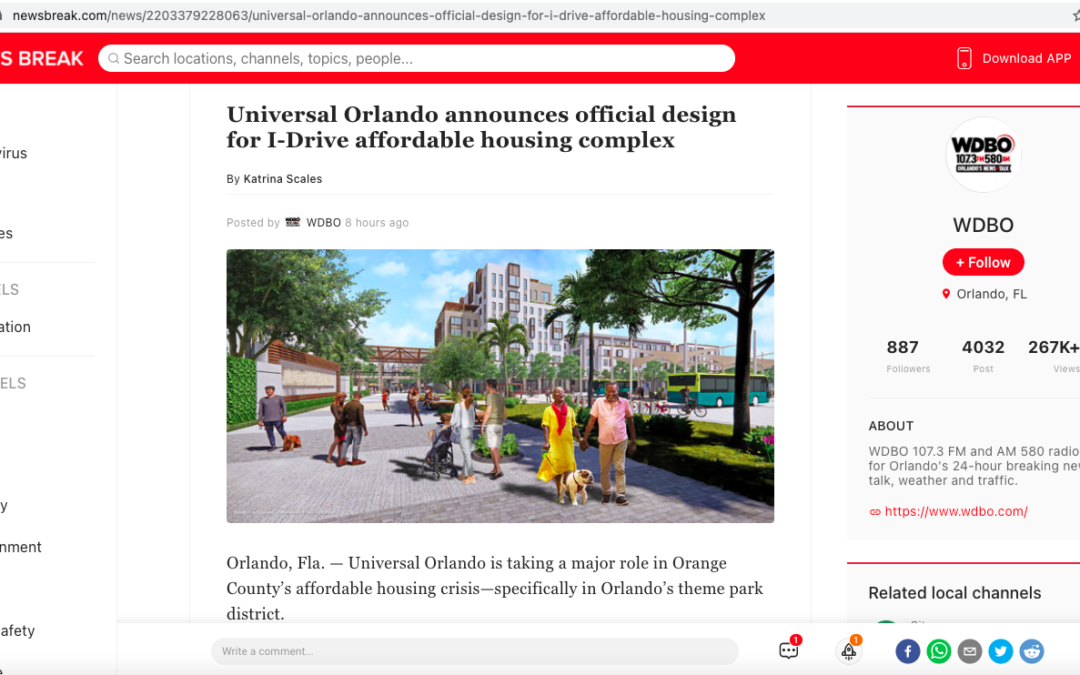Click the Write a comment field
The width and height of the screenshot is (1080, 675).
coord(475,651)
